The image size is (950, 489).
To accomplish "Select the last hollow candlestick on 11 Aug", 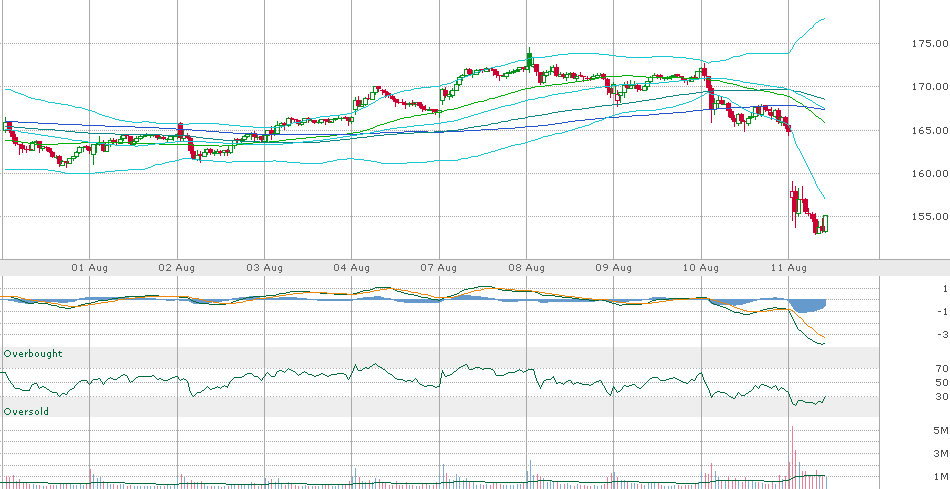I will [x=826, y=223].
